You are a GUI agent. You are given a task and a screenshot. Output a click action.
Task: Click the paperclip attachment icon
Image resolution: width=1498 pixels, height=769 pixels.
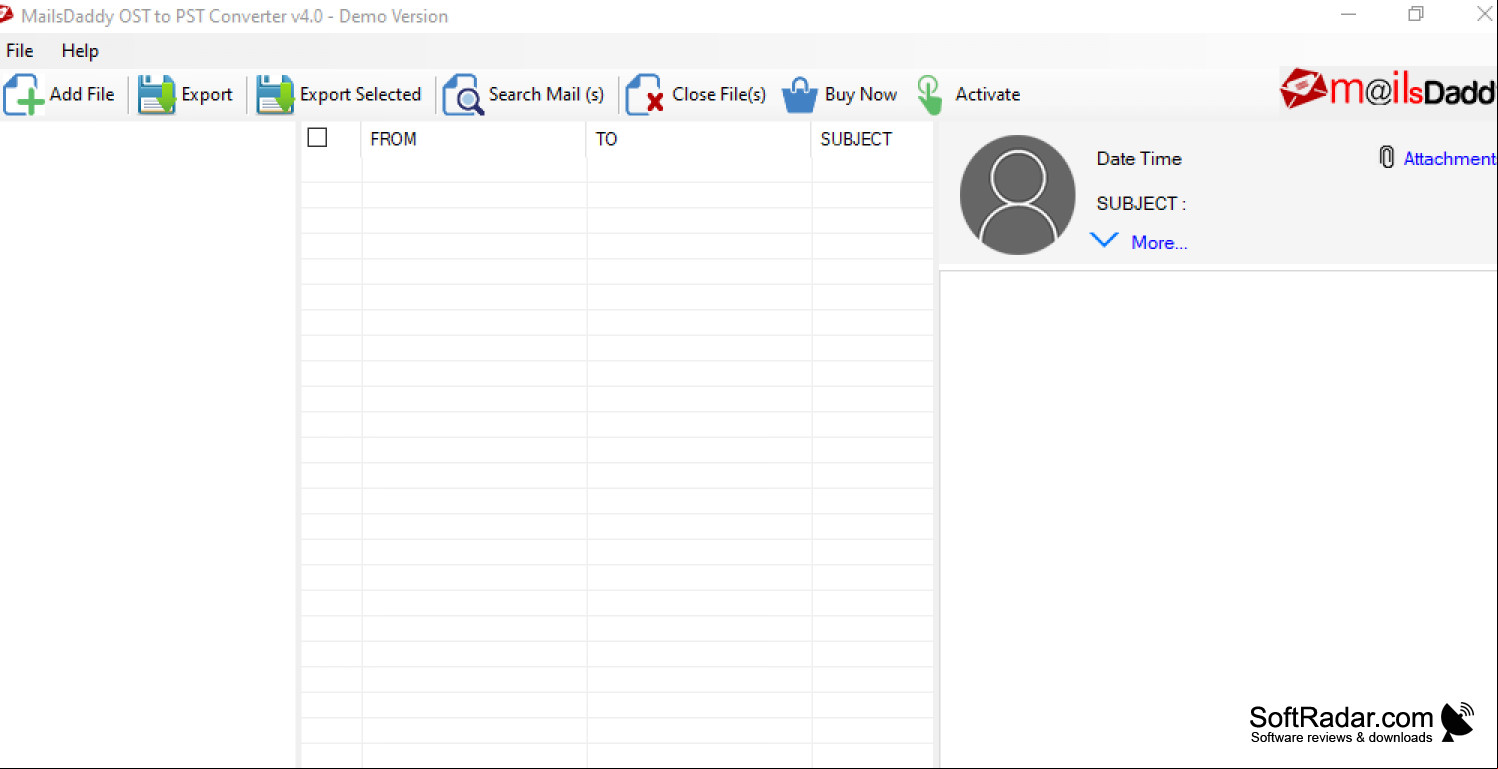point(1387,157)
